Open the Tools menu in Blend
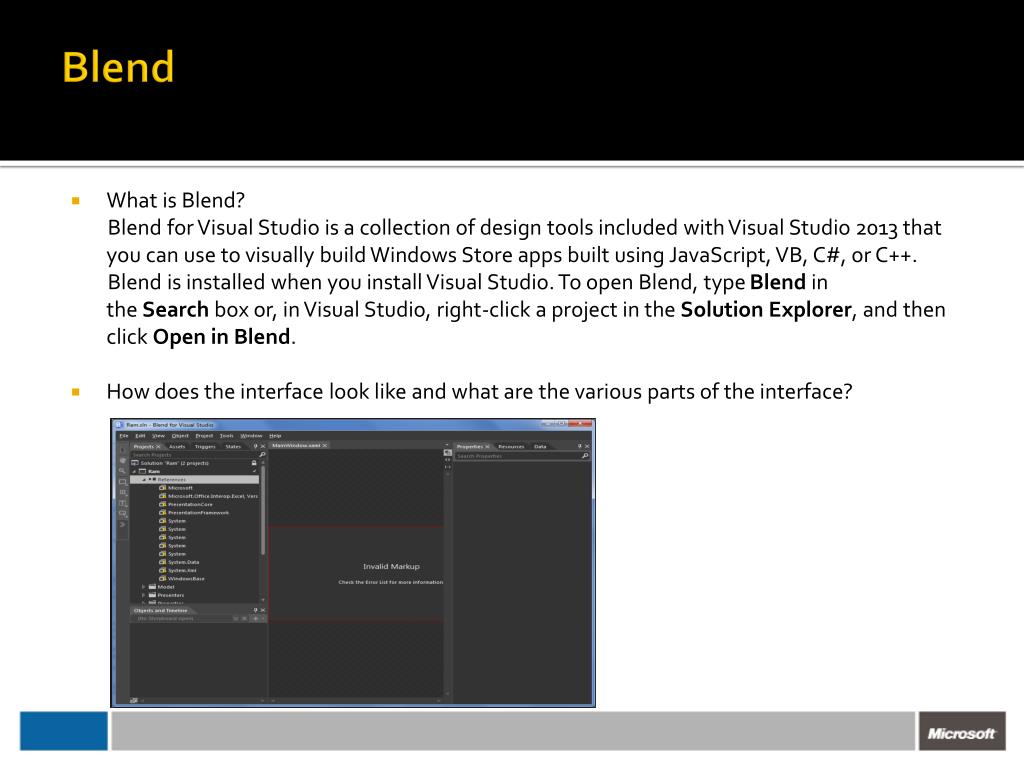The image size is (1024, 768). click(227, 436)
